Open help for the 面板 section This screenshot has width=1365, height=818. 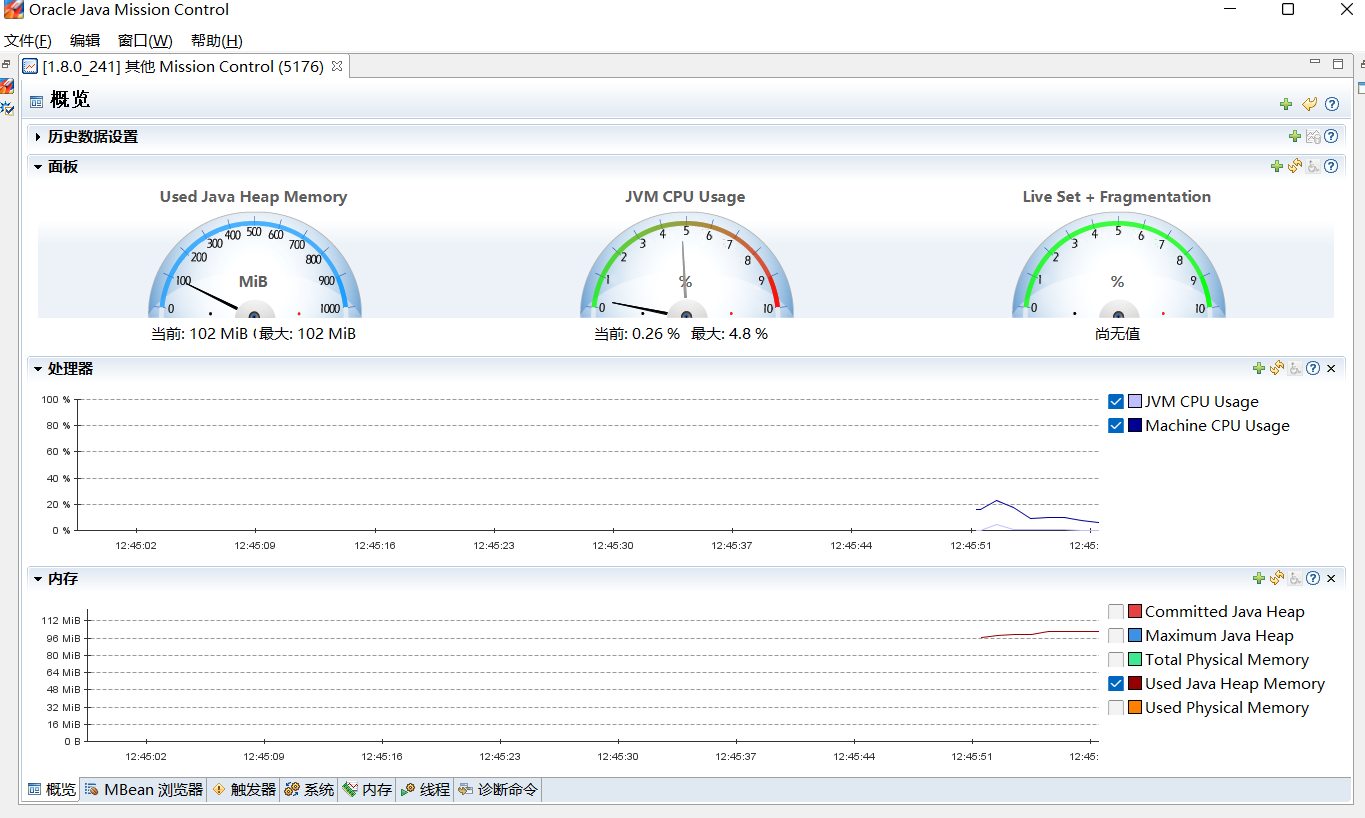1331,167
